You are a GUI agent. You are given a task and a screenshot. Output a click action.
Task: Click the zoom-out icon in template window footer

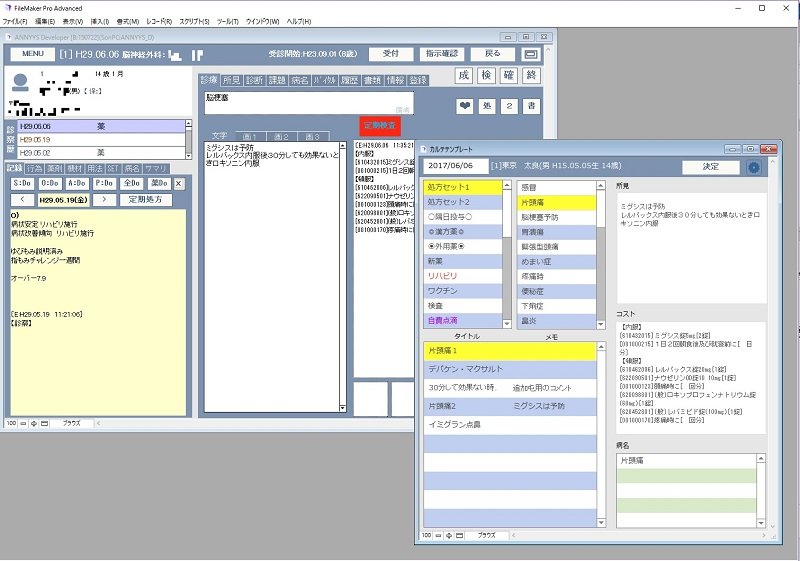point(438,536)
